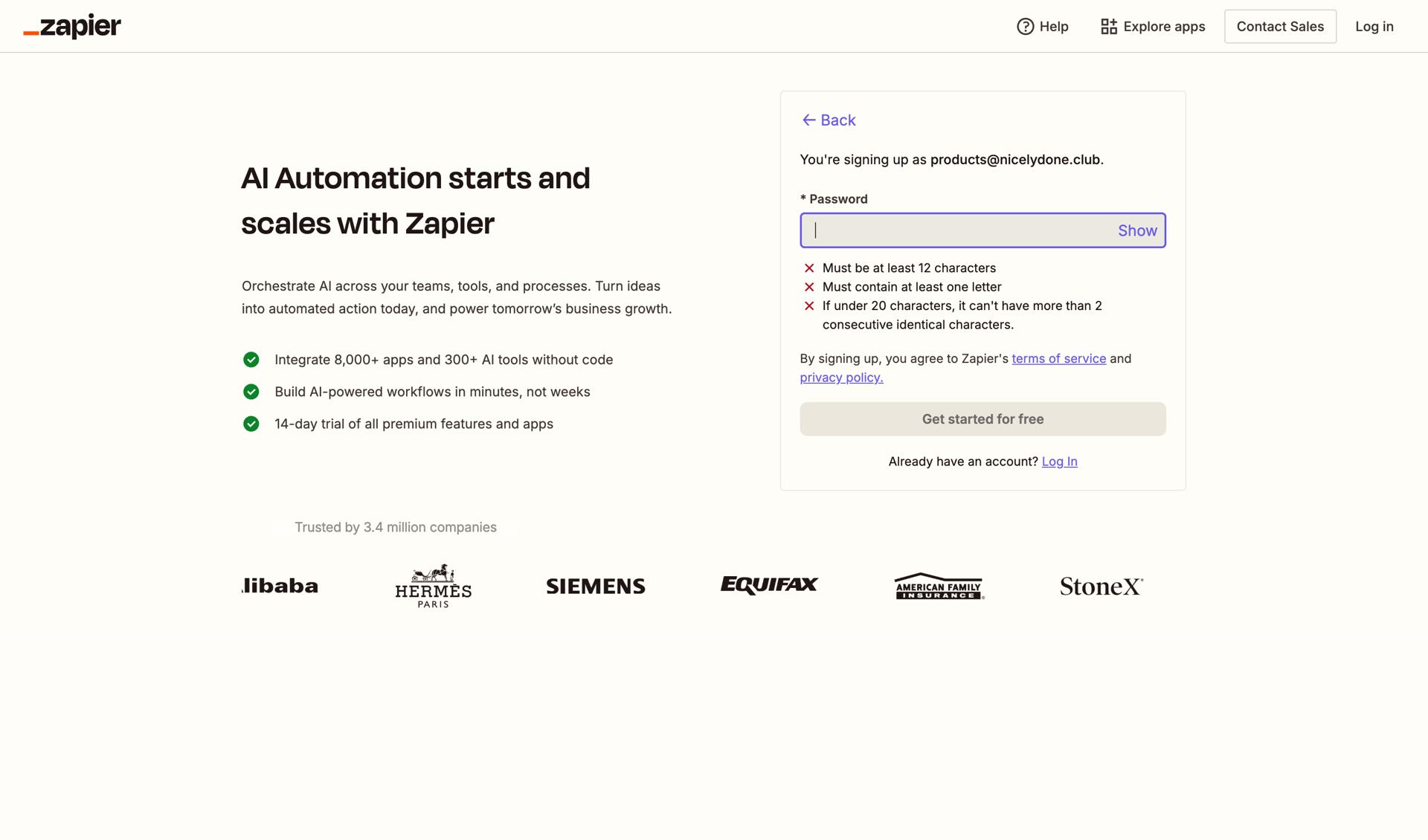Select the StoneX logo
This screenshot has width=1428, height=840.
click(x=1101, y=586)
